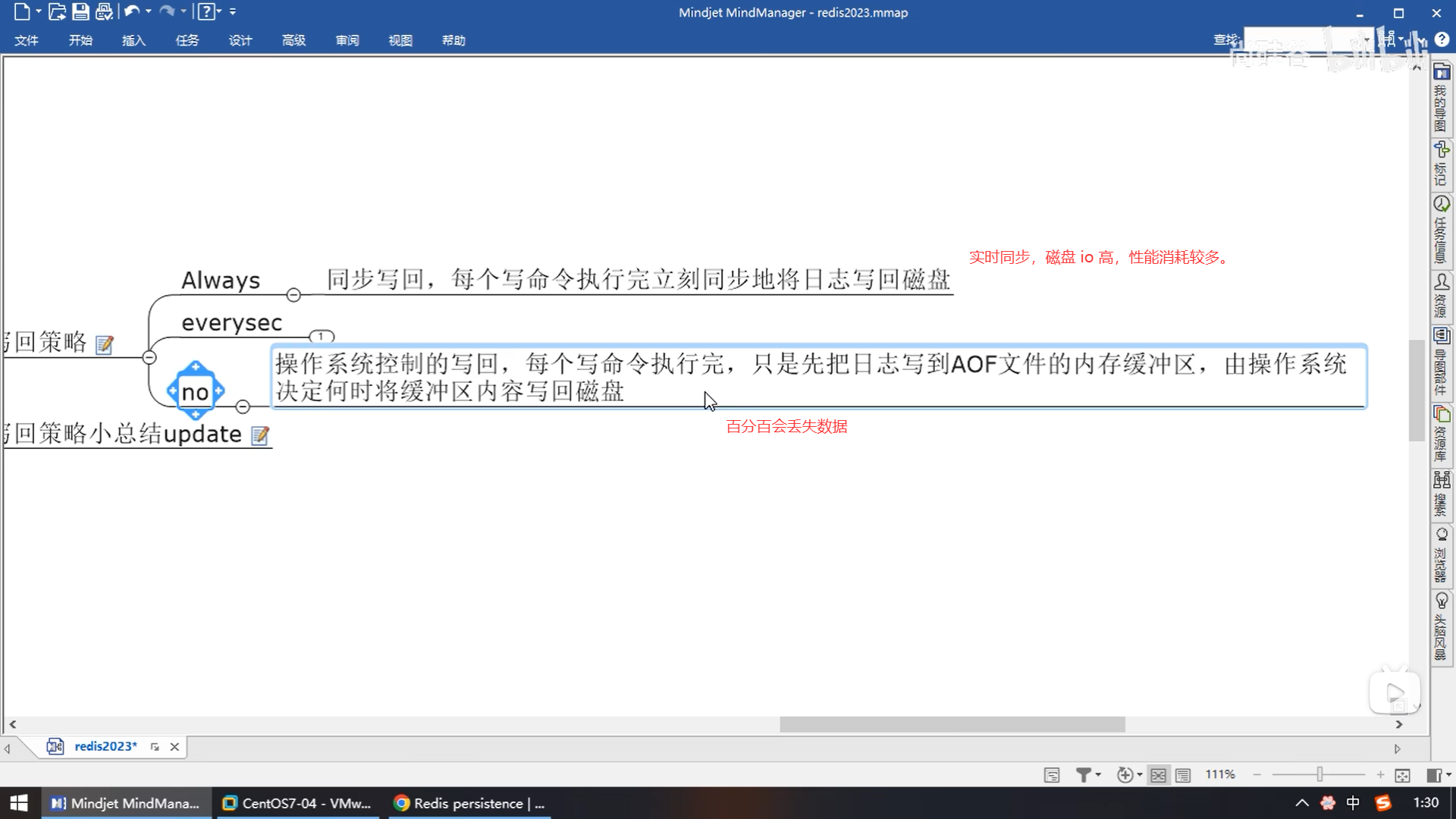Toggle the outline view button in status bar
Viewport: 1456px width, 819px height.
[1183, 775]
